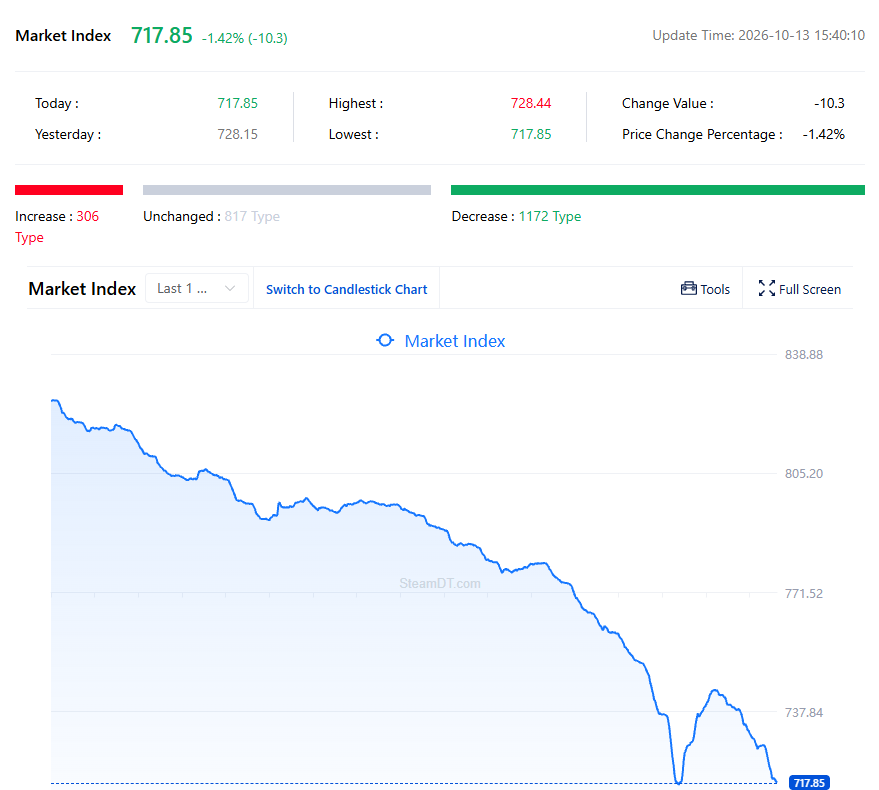Image resolution: width=879 pixels, height=790 pixels.
Task: Click the 838.88 axis label
Action: [804, 354]
